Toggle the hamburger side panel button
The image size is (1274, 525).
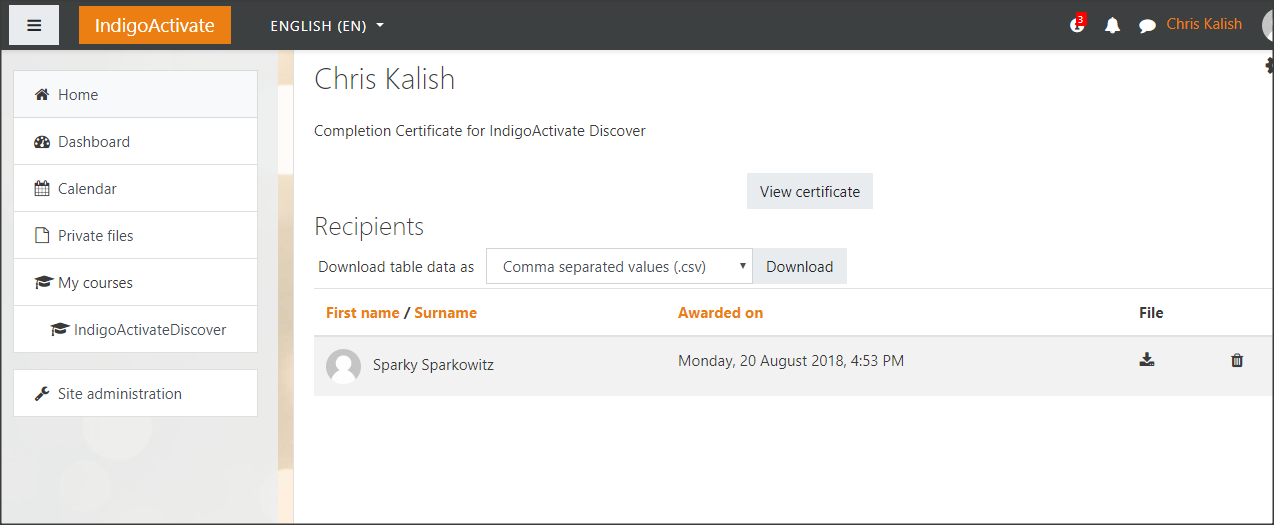34,26
